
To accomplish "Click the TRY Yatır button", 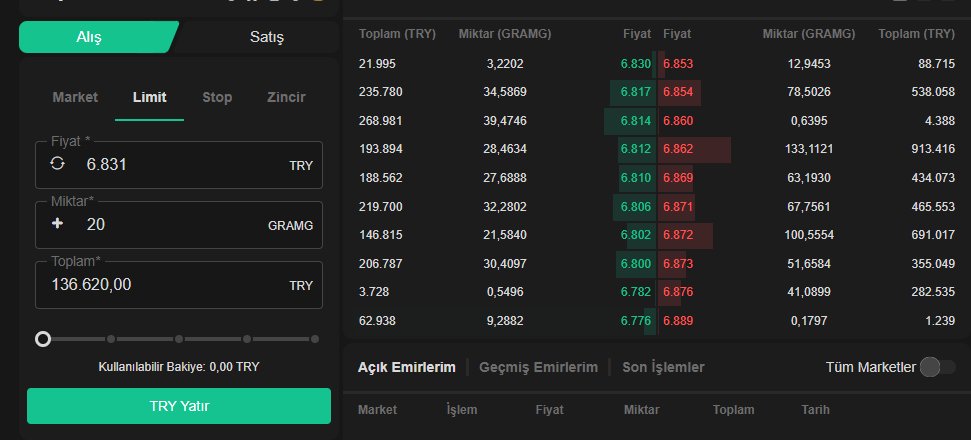I will click(179, 406).
